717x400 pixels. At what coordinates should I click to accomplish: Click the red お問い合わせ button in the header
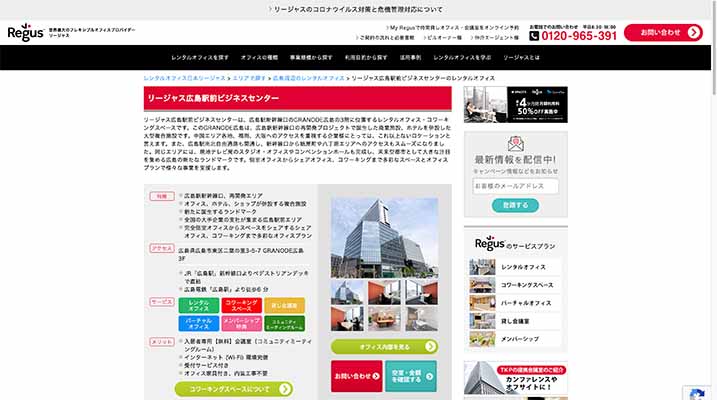663,32
